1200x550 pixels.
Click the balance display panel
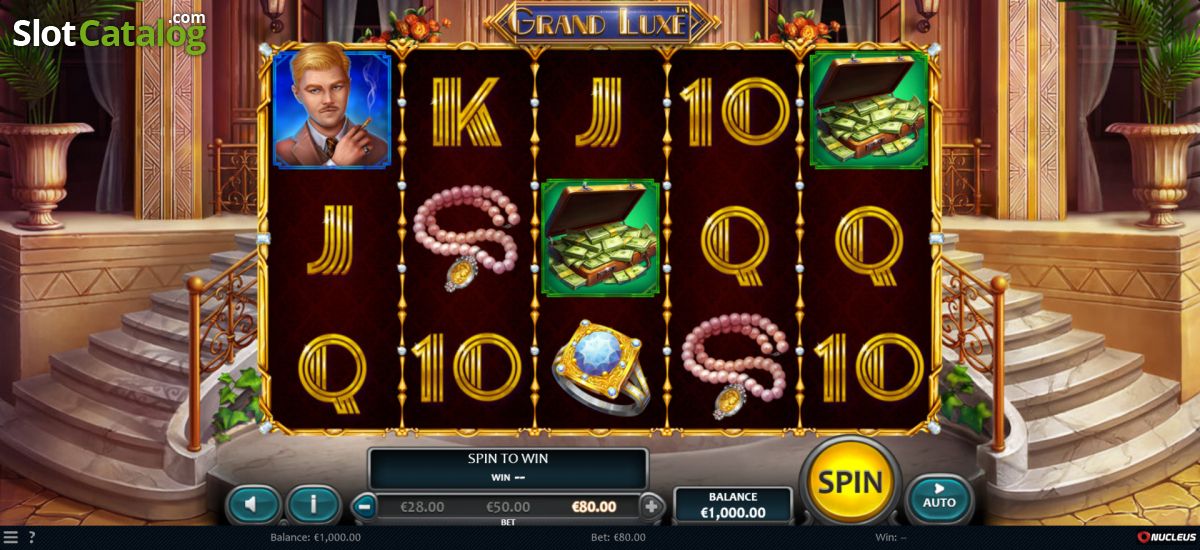(733, 506)
